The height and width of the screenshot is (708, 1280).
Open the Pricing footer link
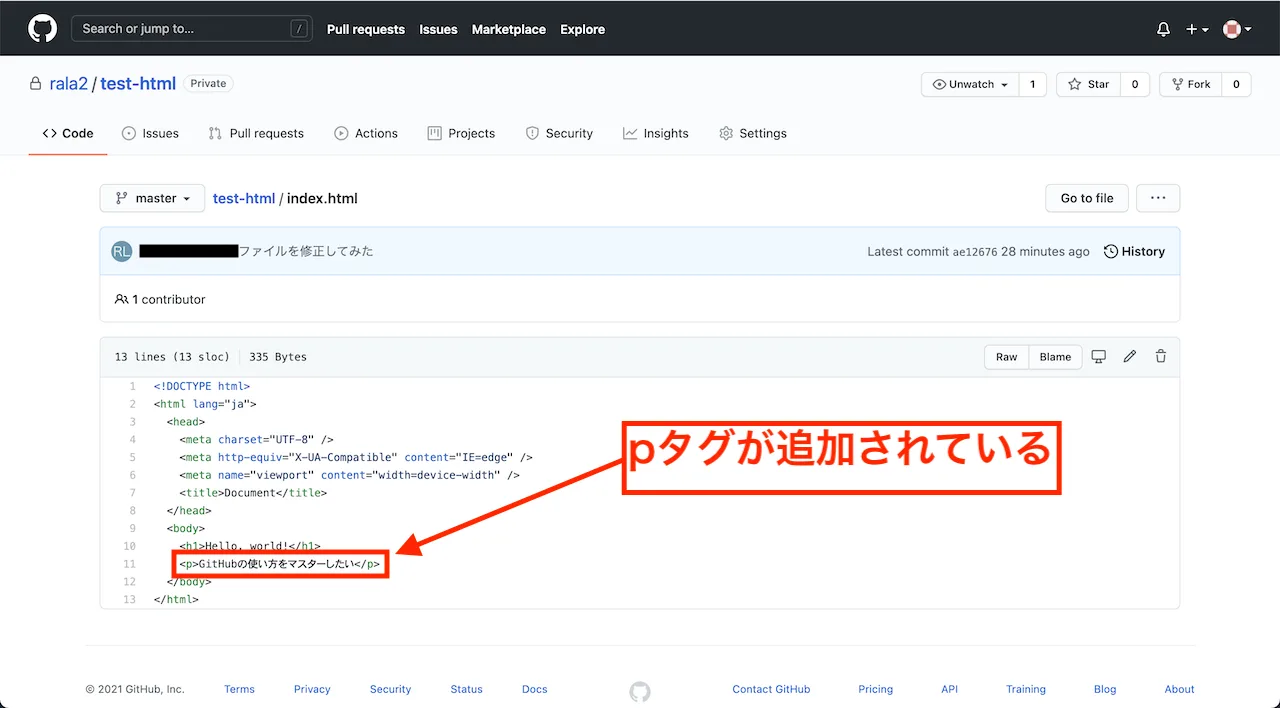(x=875, y=689)
